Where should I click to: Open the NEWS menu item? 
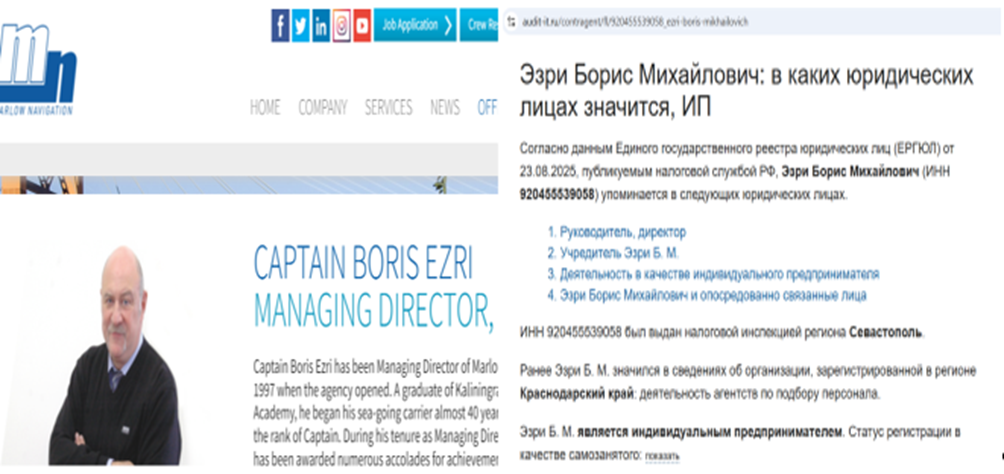click(445, 108)
